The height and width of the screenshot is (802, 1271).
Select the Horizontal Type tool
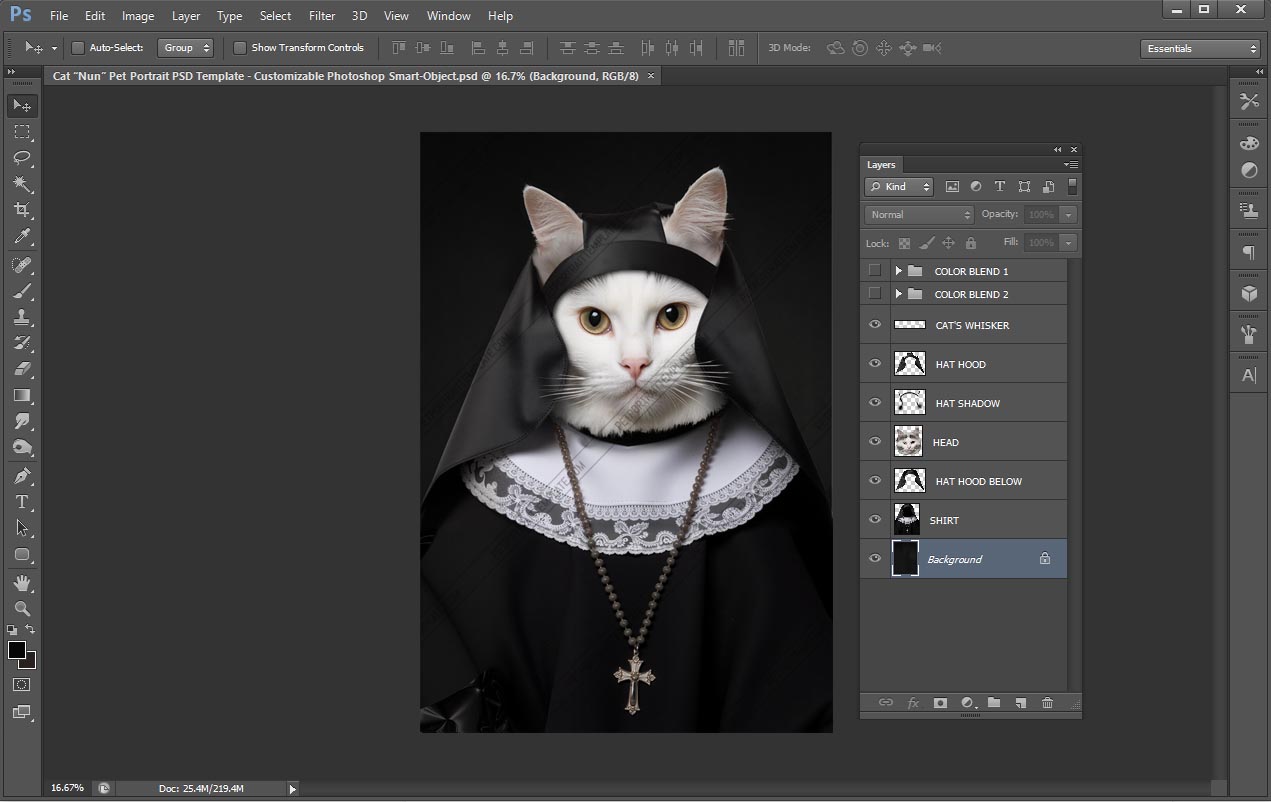22,502
